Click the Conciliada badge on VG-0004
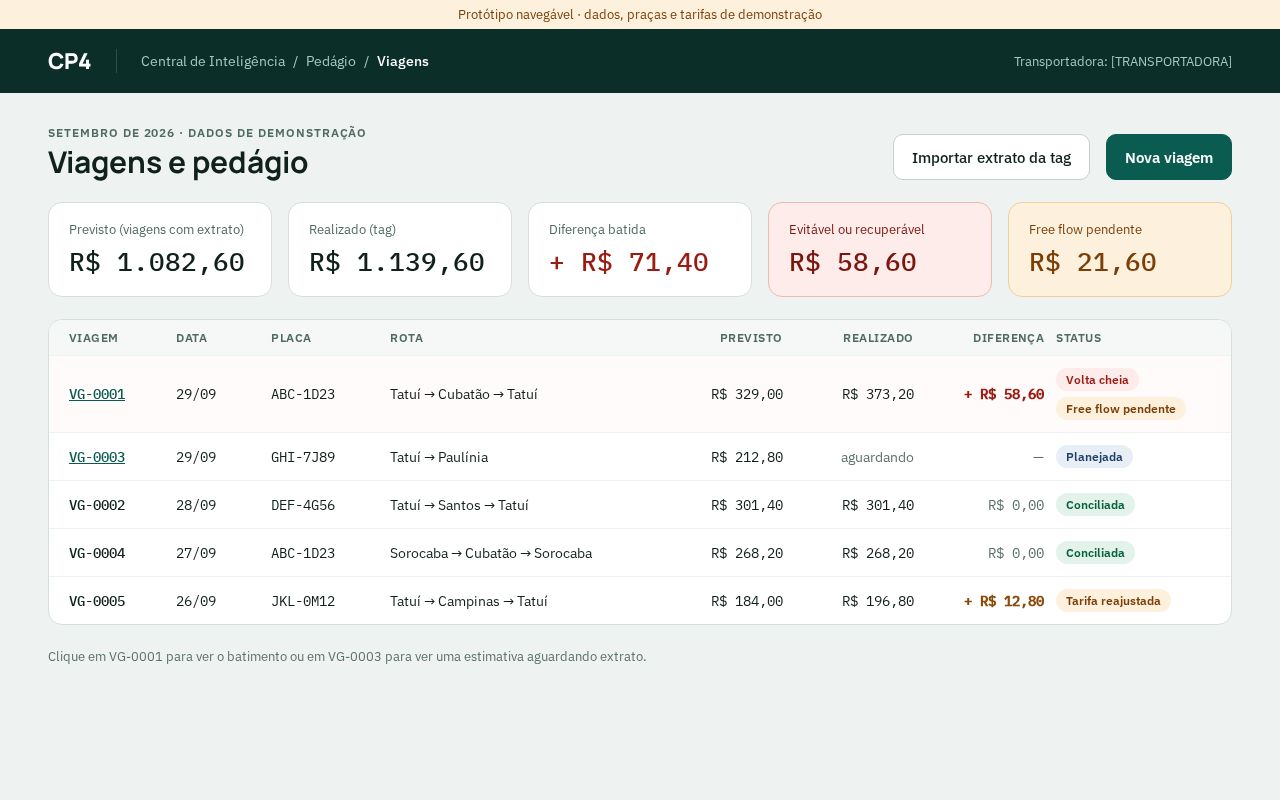 1095,553
